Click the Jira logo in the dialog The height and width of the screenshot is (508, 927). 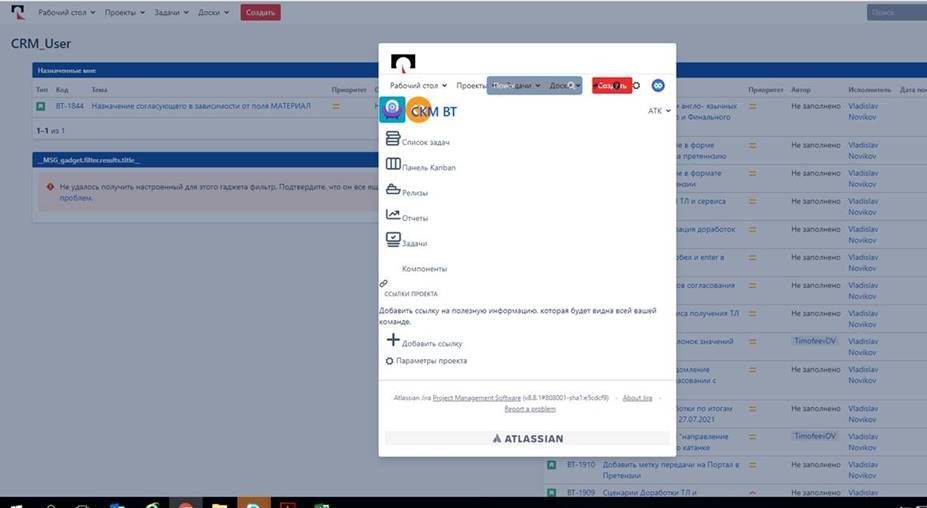pyautogui.click(x=403, y=62)
